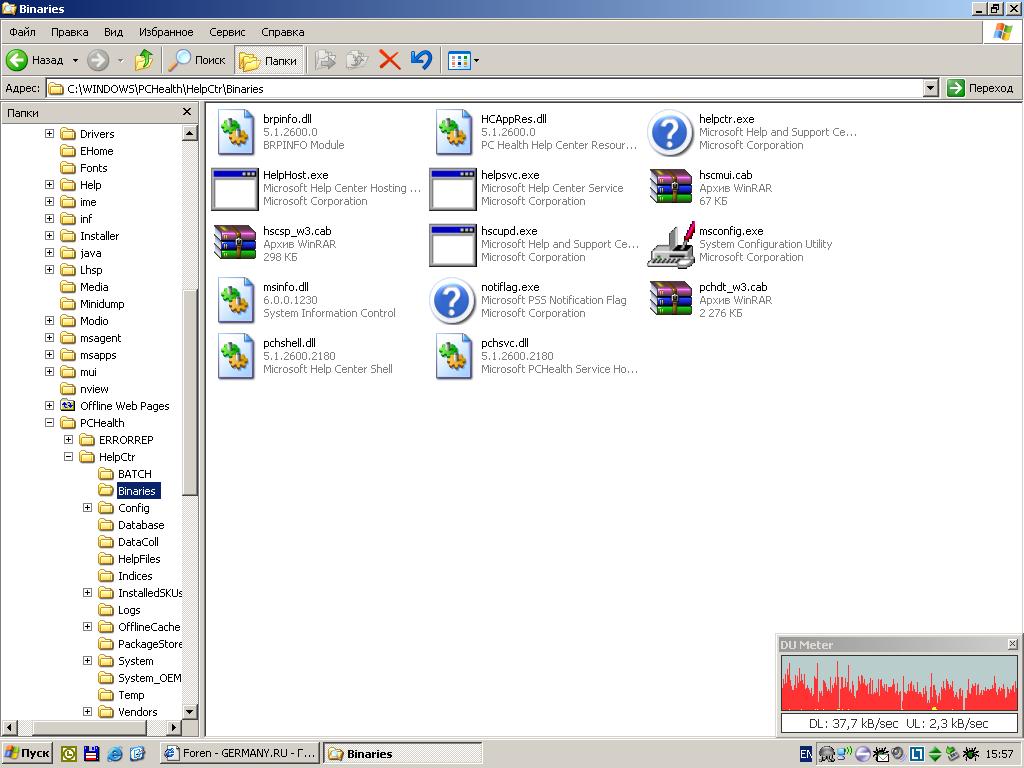Open the address bar dropdown list

coord(930,88)
